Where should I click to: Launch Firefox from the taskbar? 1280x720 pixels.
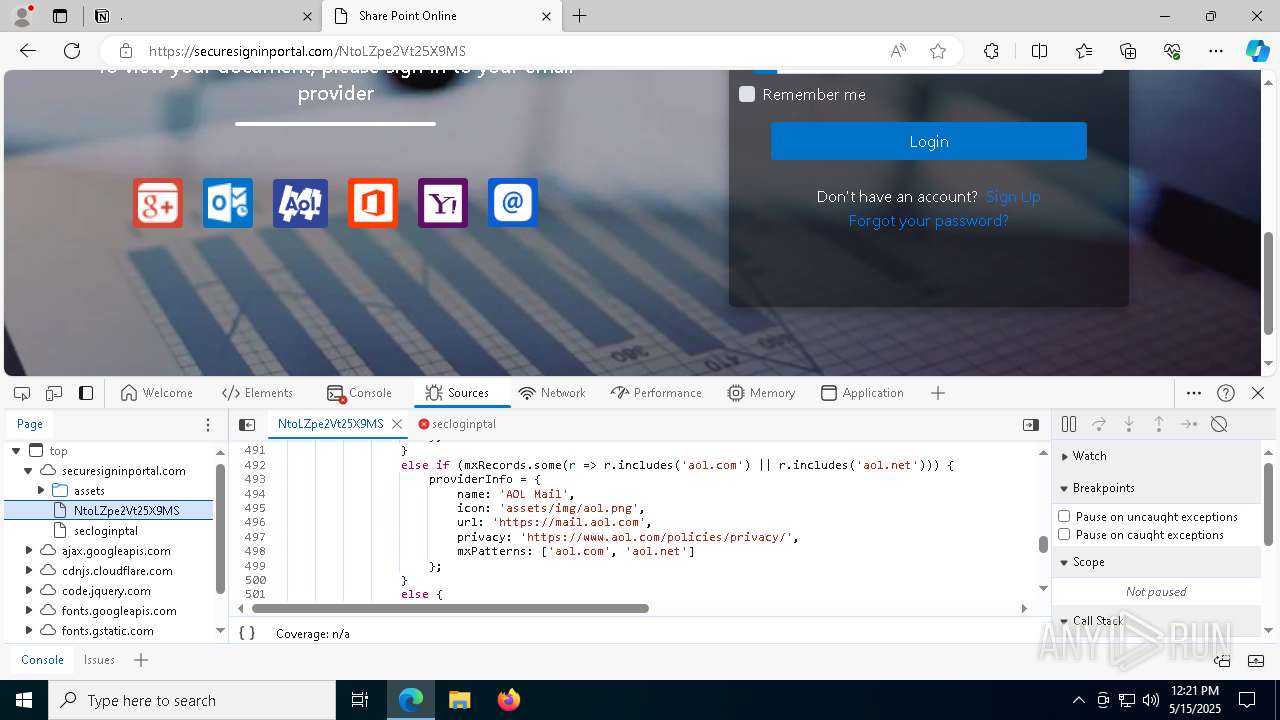point(508,701)
